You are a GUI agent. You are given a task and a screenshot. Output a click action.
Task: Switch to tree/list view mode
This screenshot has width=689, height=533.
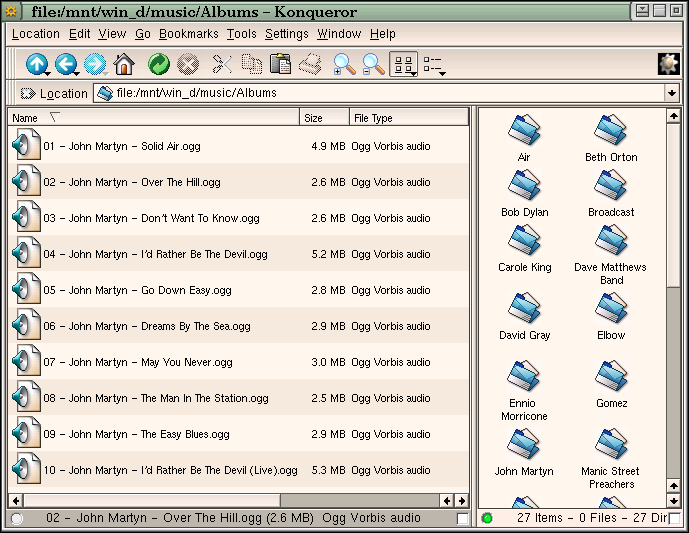click(x=432, y=64)
